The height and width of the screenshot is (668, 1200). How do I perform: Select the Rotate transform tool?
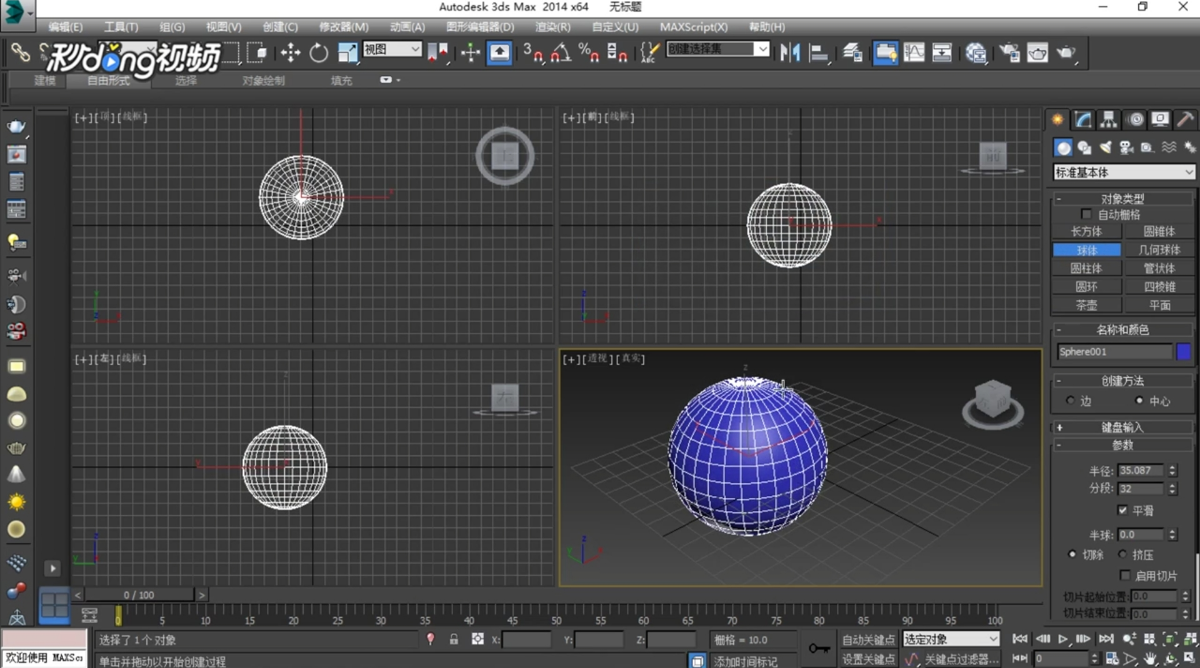pos(318,53)
